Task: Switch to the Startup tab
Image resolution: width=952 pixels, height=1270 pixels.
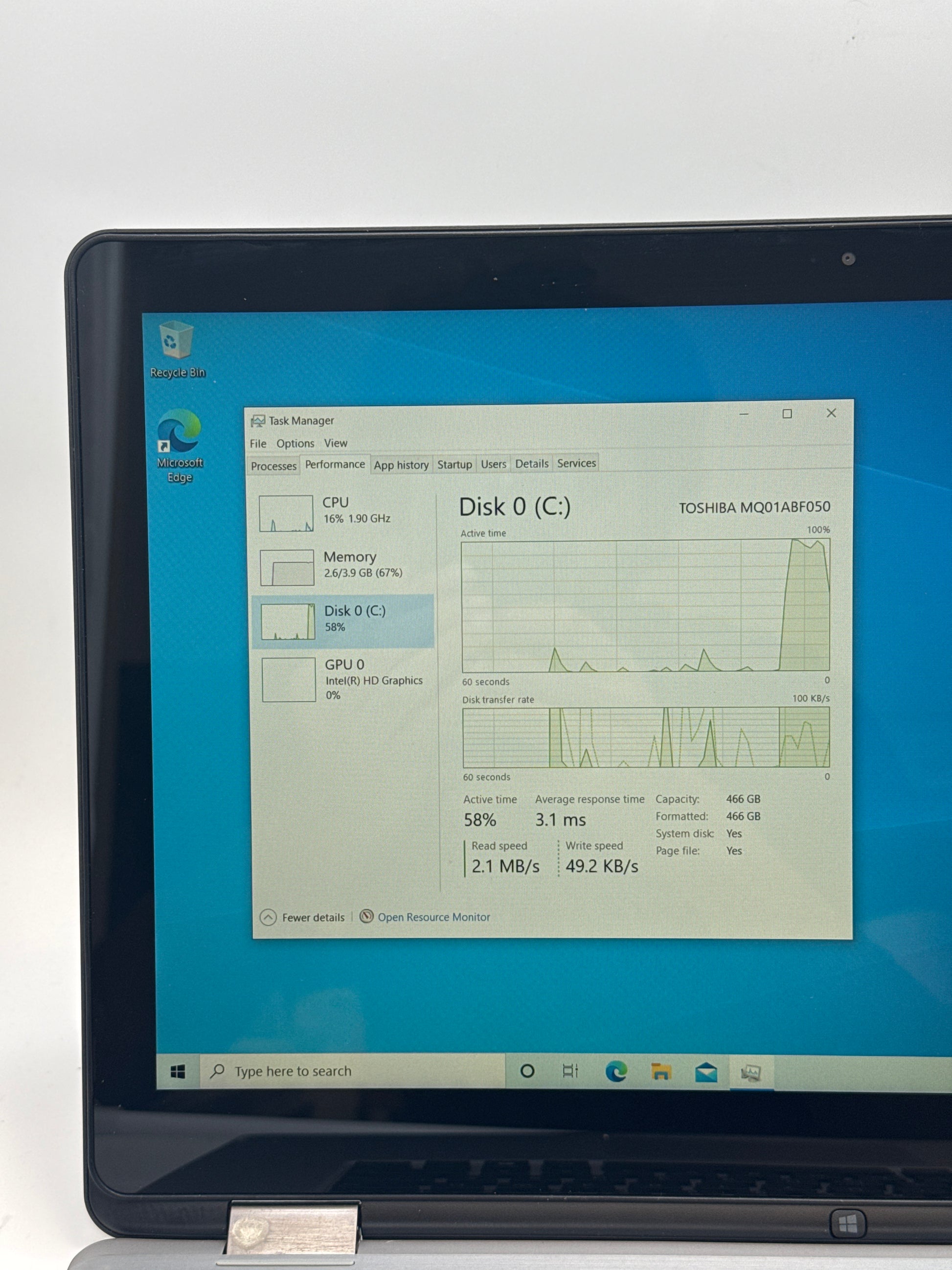Action: (x=454, y=464)
